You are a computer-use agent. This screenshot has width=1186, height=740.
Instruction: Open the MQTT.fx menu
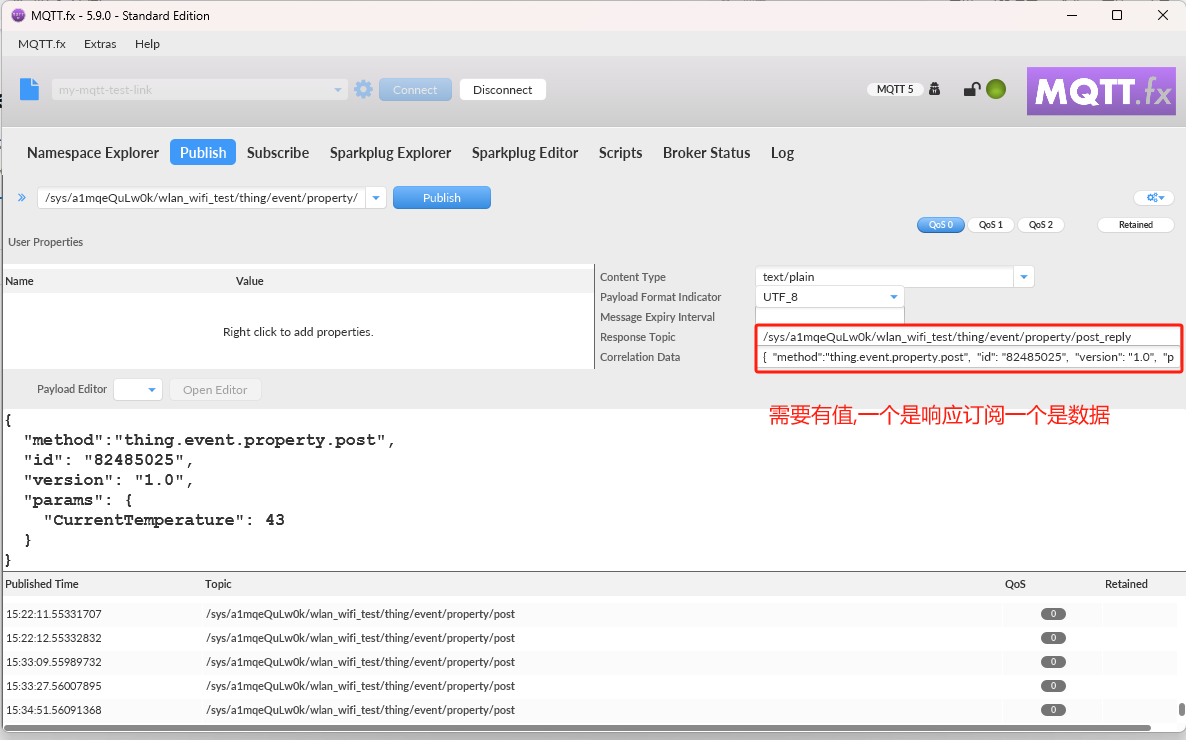tap(42, 44)
